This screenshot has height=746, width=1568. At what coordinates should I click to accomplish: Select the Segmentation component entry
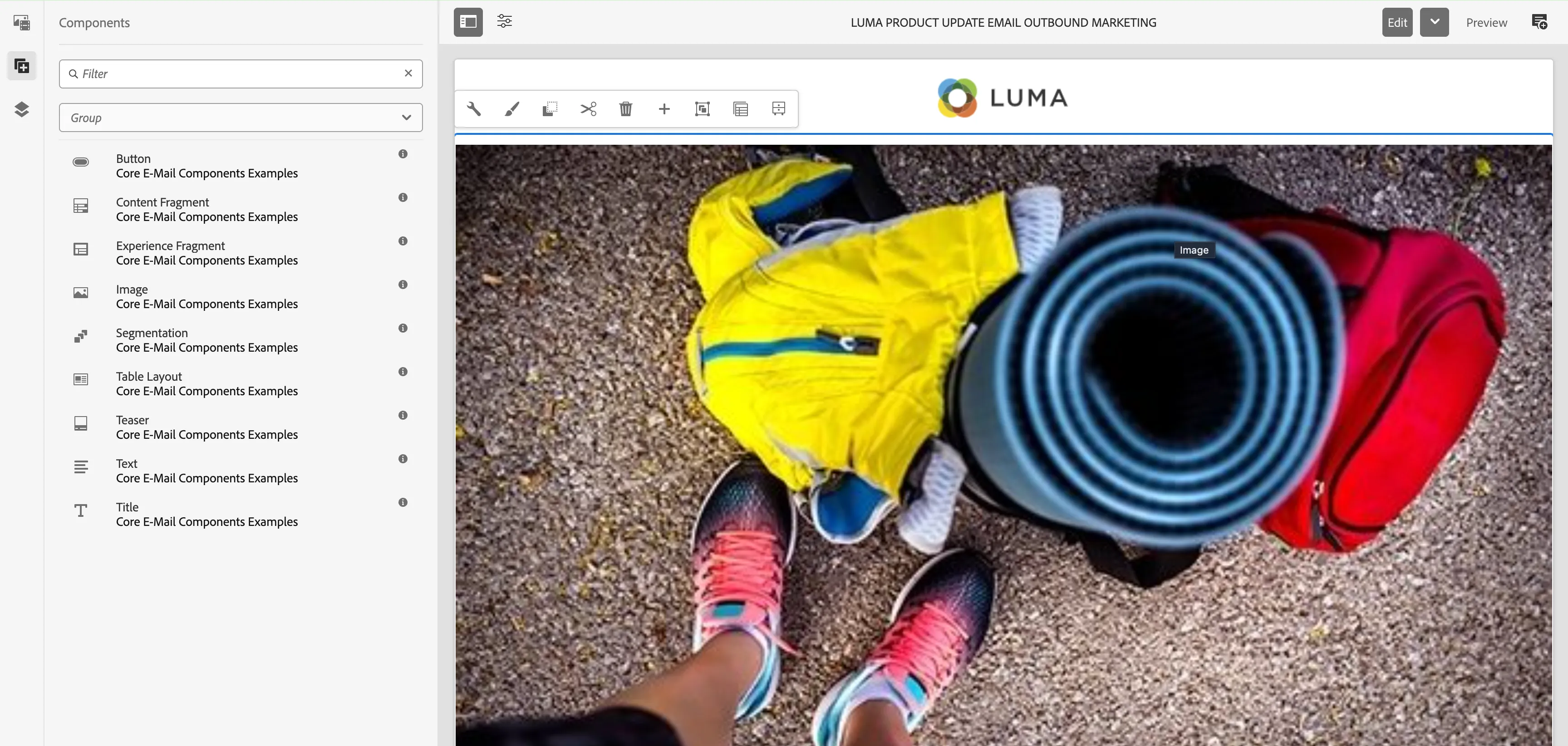coord(241,340)
